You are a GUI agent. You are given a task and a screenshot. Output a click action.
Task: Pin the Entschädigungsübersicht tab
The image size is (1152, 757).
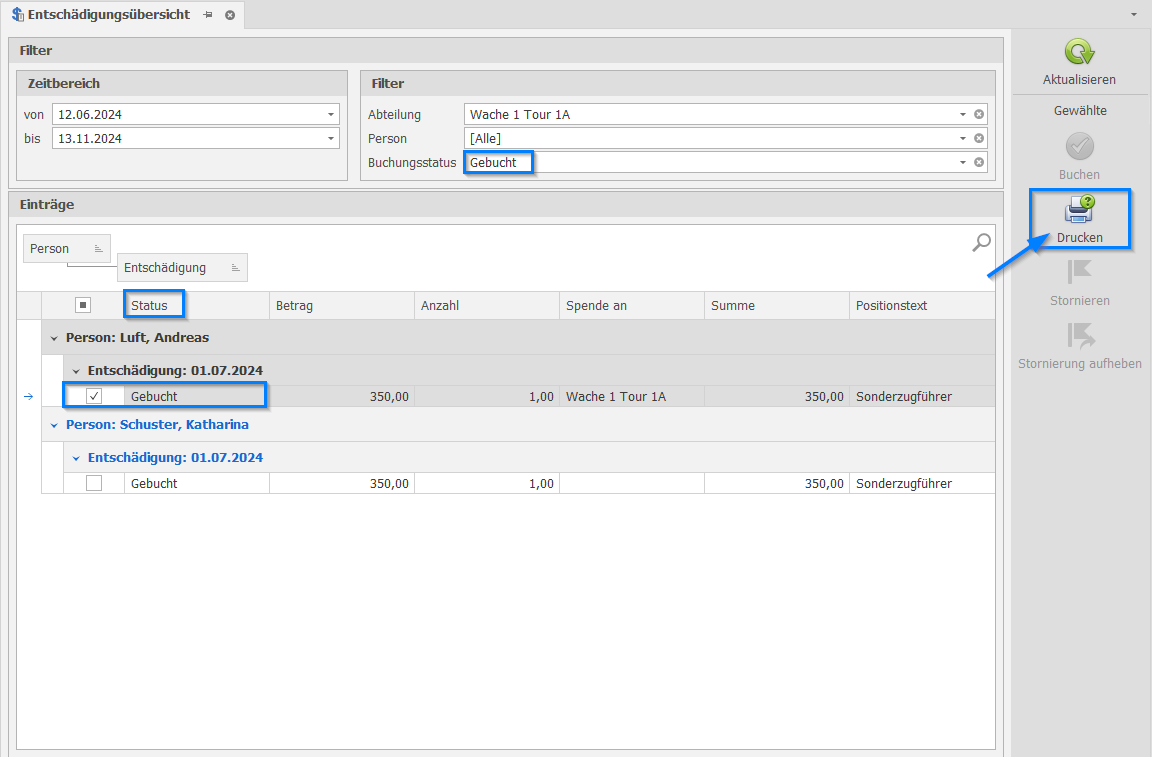coord(208,15)
